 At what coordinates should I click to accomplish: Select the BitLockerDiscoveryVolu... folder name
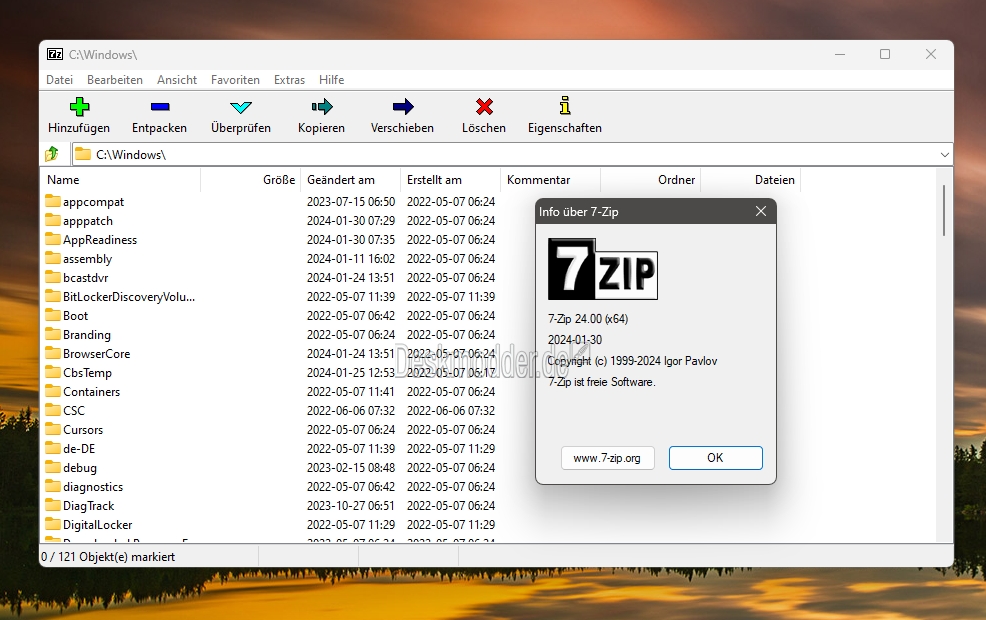tap(129, 297)
